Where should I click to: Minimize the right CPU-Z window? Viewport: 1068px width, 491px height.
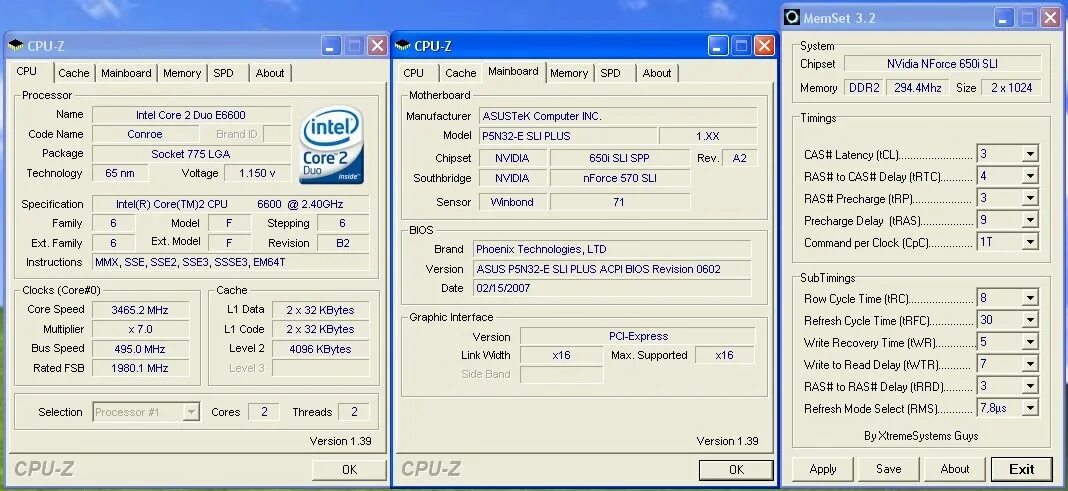[x=719, y=46]
